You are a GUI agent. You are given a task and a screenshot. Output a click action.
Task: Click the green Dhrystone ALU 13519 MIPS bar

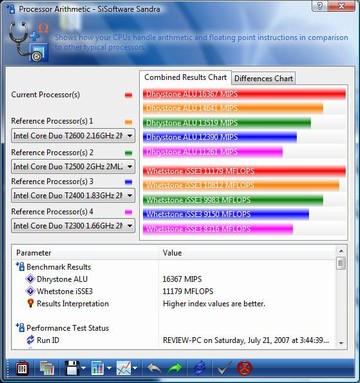coord(227,123)
